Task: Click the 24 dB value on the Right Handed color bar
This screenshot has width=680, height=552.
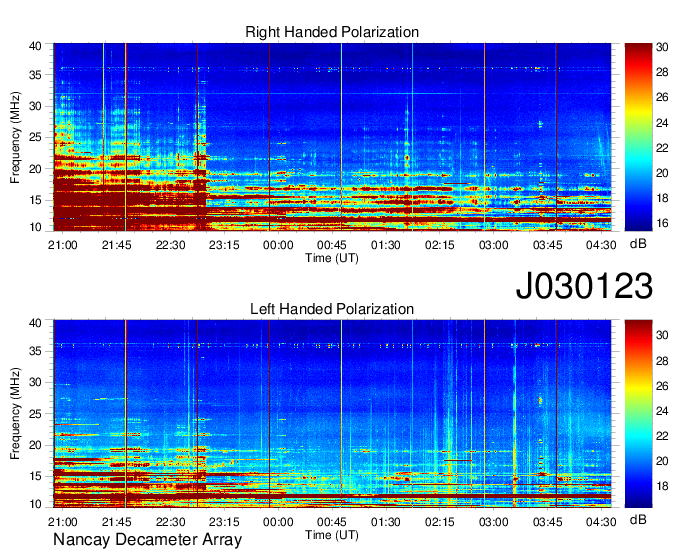Action: click(662, 123)
